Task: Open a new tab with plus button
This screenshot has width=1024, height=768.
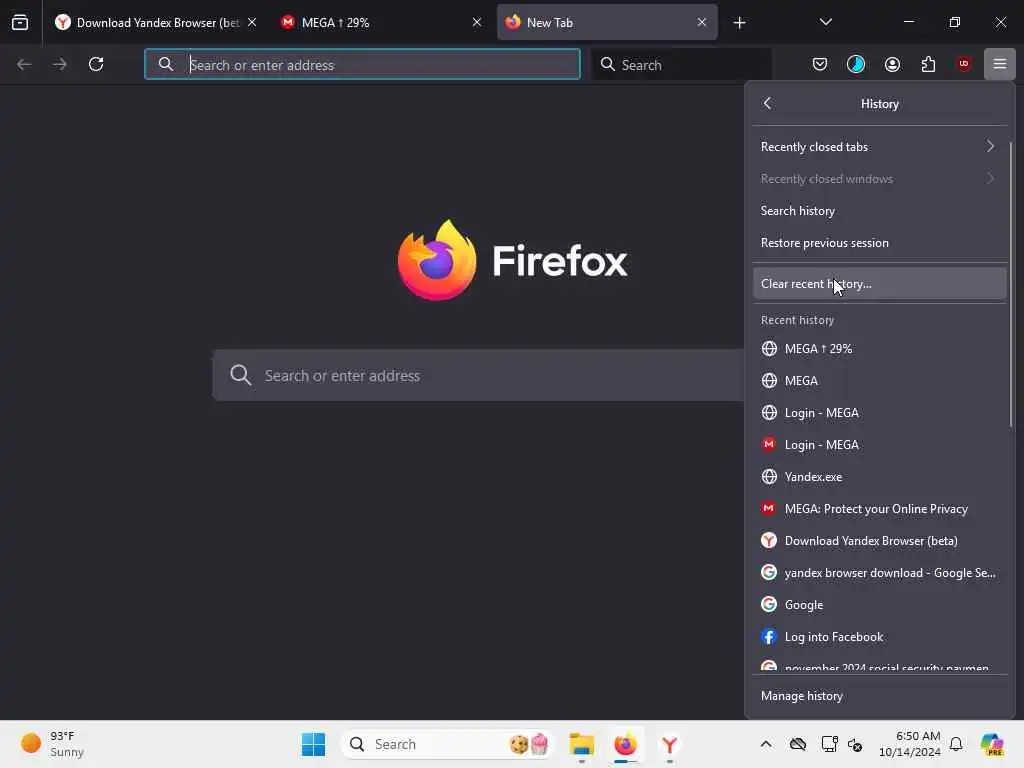Action: click(739, 23)
